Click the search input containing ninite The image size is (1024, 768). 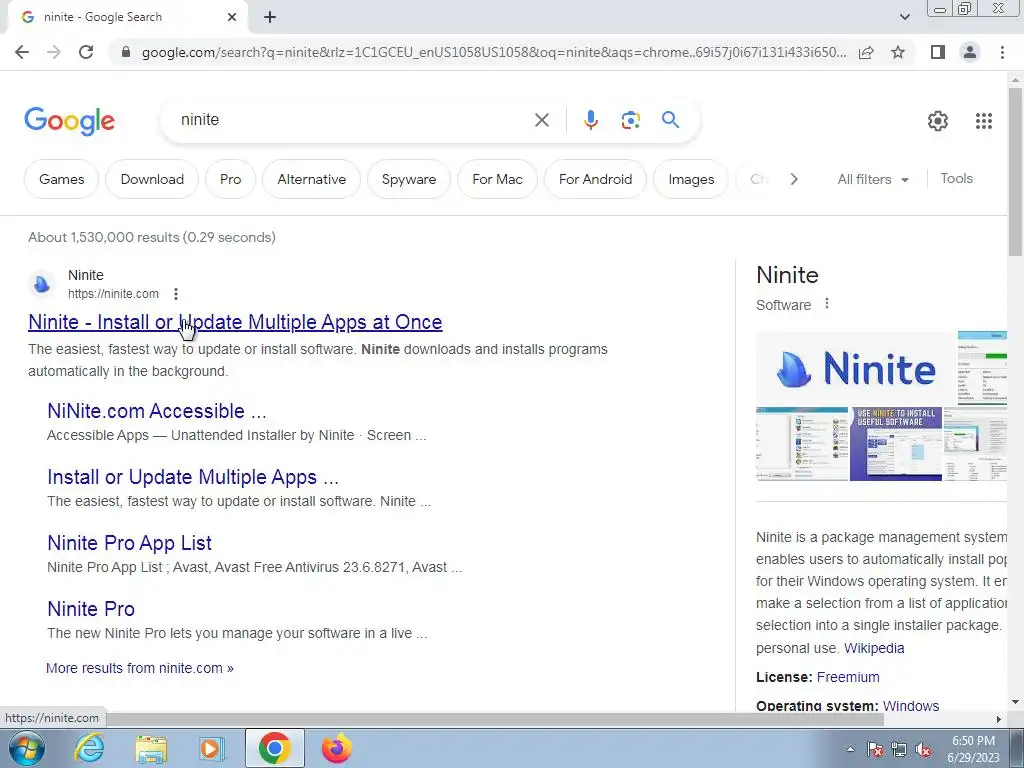coord(353,120)
